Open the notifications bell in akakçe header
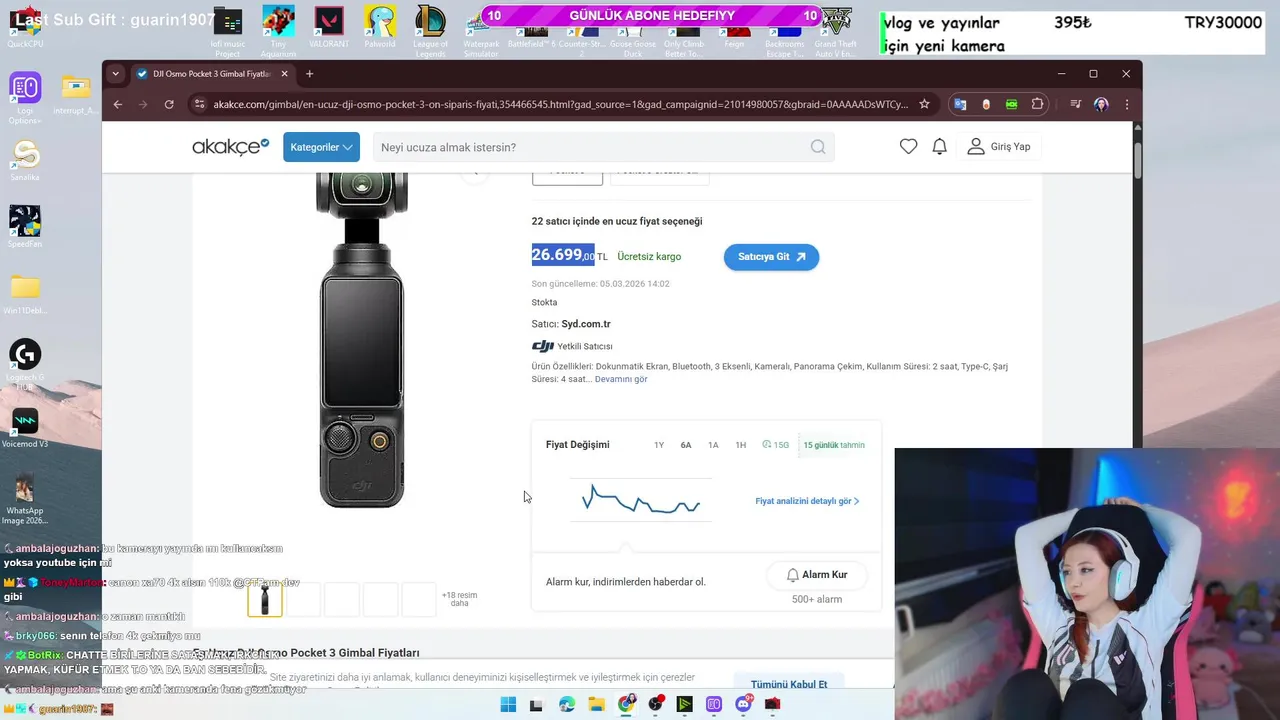This screenshot has width=1280, height=720. (939, 147)
